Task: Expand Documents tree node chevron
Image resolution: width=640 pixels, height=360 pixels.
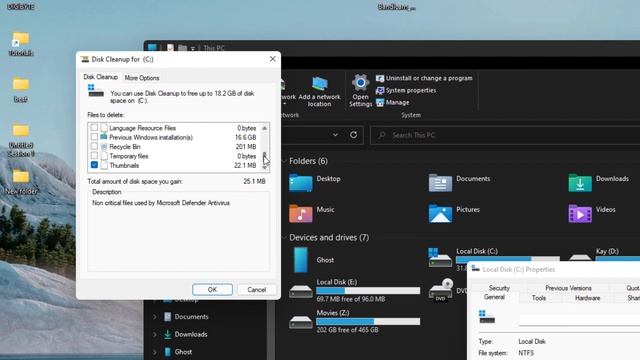Action: (155, 317)
